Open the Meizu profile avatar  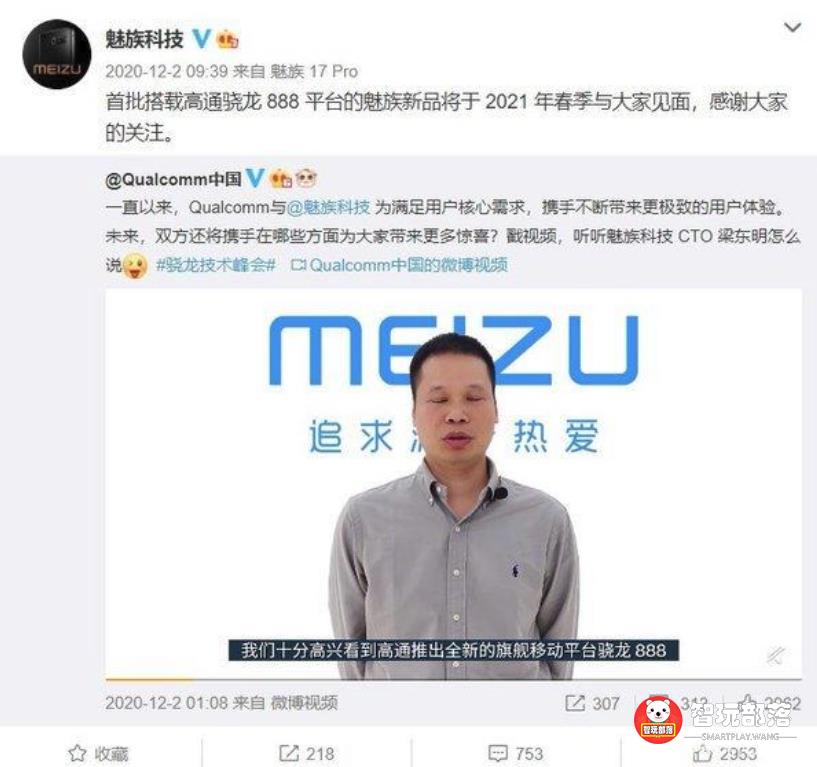click(x=57, y=55)
